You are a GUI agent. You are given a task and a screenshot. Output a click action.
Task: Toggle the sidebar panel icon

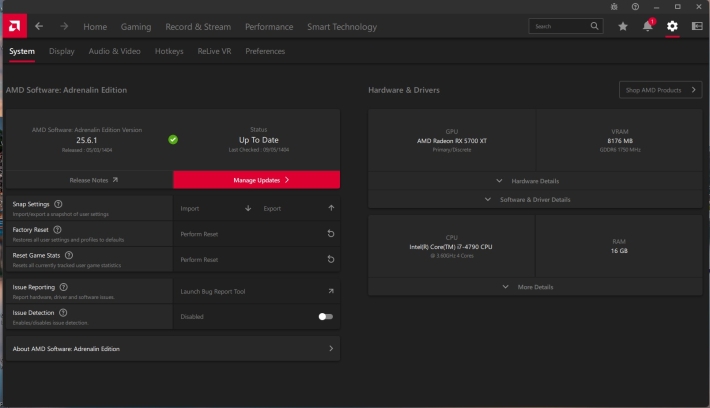(x=697, y=26)
